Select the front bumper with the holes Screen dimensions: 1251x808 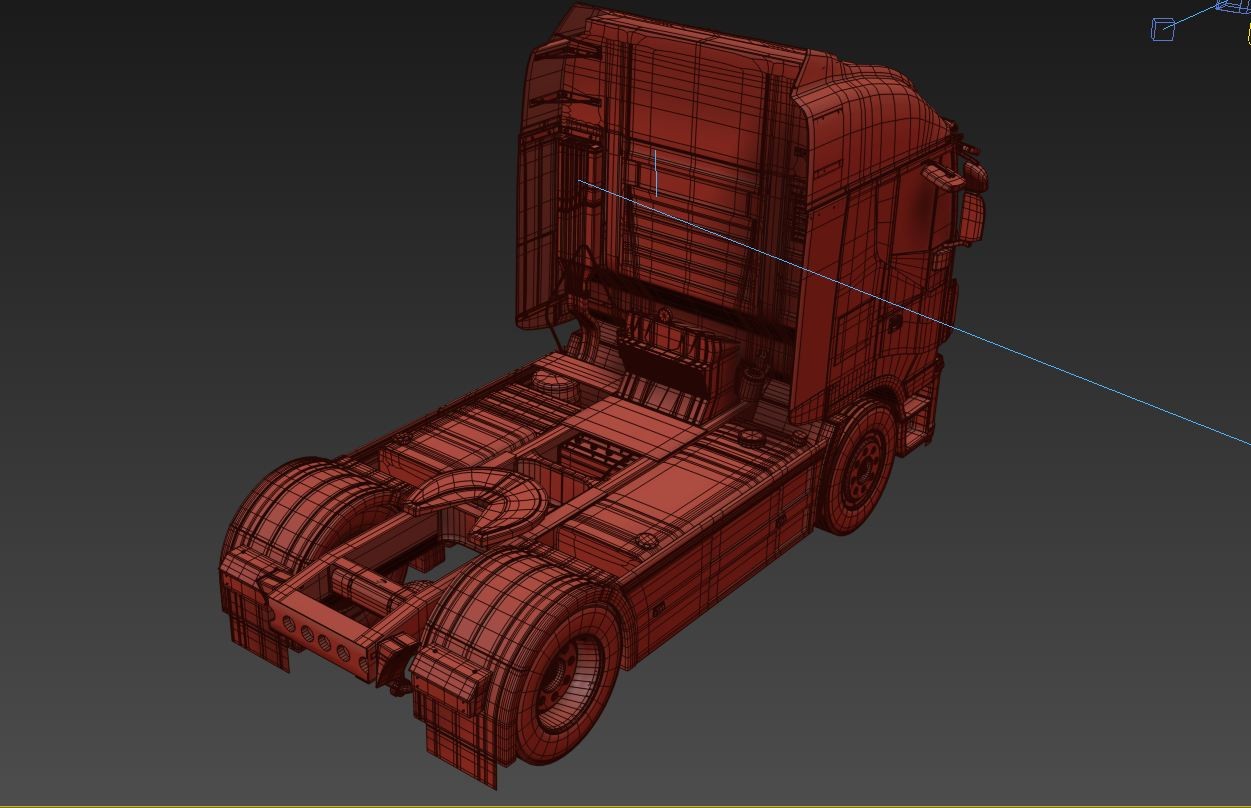[x=320, y=640]
